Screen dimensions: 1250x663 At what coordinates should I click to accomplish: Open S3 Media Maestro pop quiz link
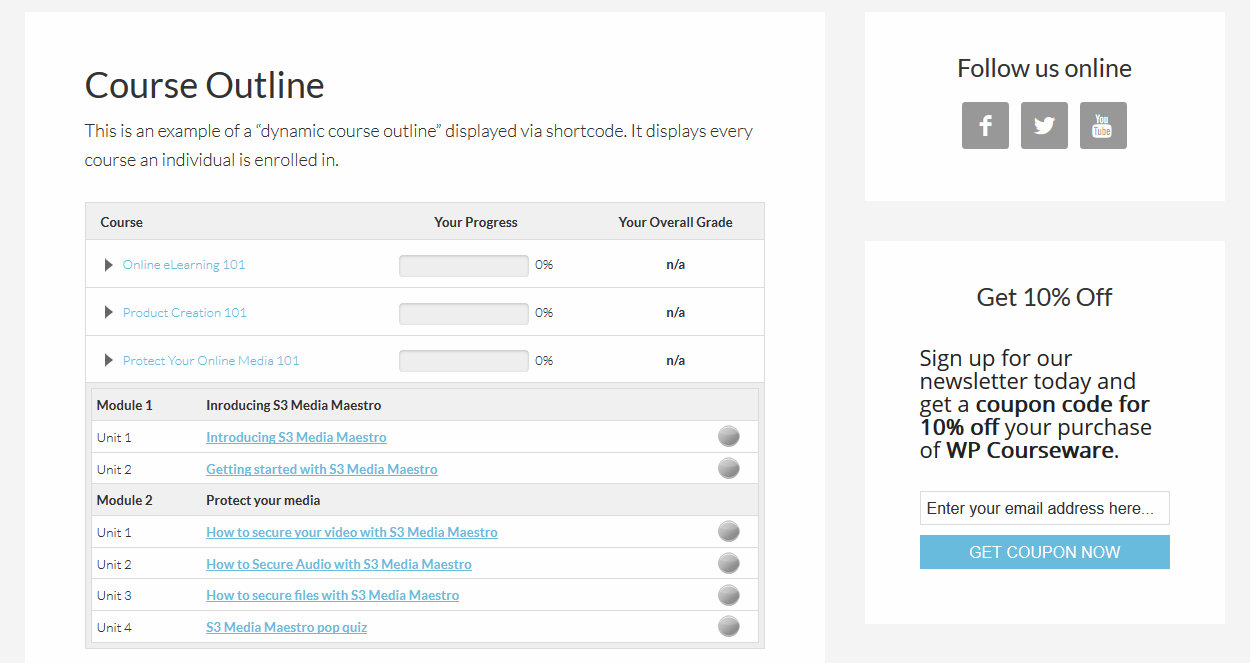pos(287,627)
